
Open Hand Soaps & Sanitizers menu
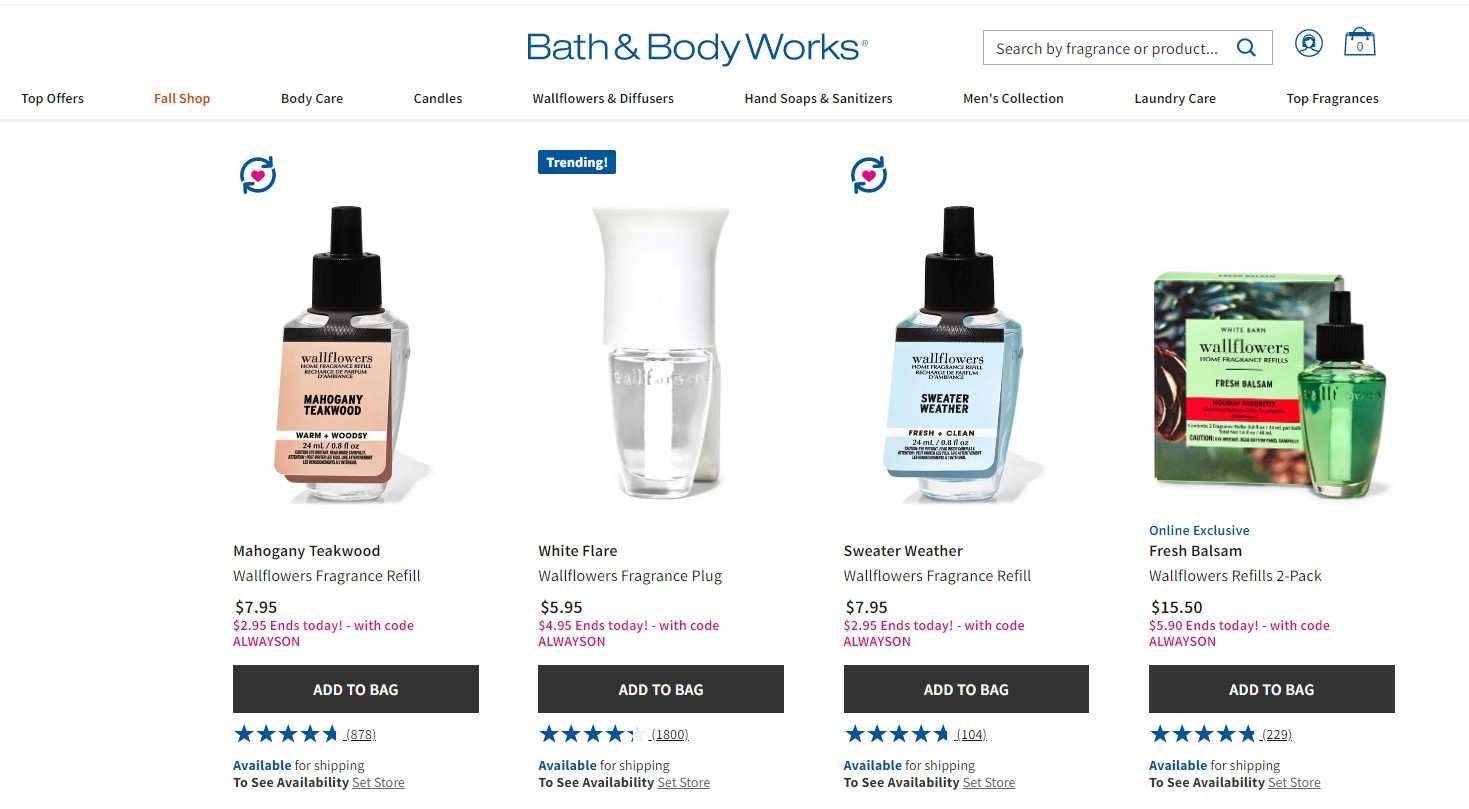point(818,98)
